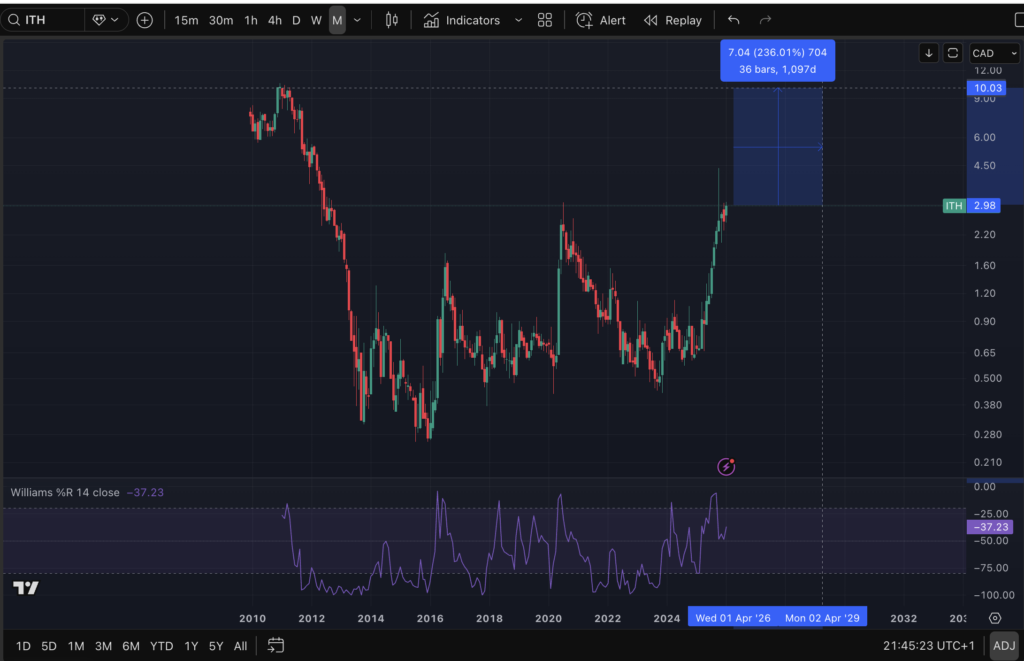Viewport: 1024px width, 661px height.
Task: Click the Alert button
Action: point(601,20)
